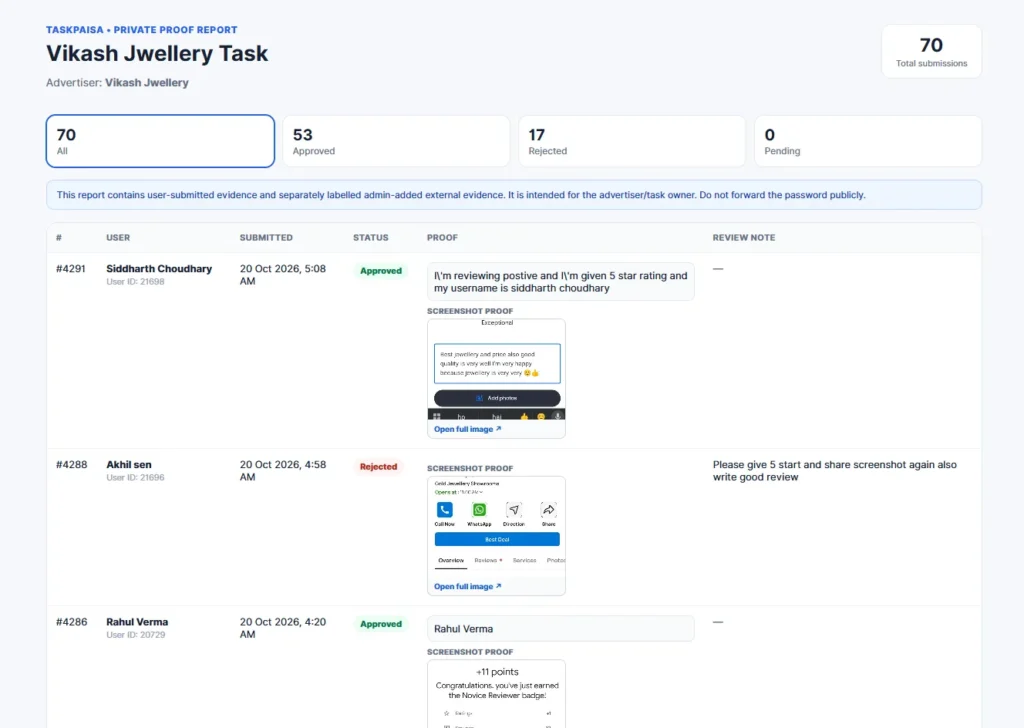Click the review text box in Siddharth's screenshot
This screenshot has width=1024, height=728.
497,363
